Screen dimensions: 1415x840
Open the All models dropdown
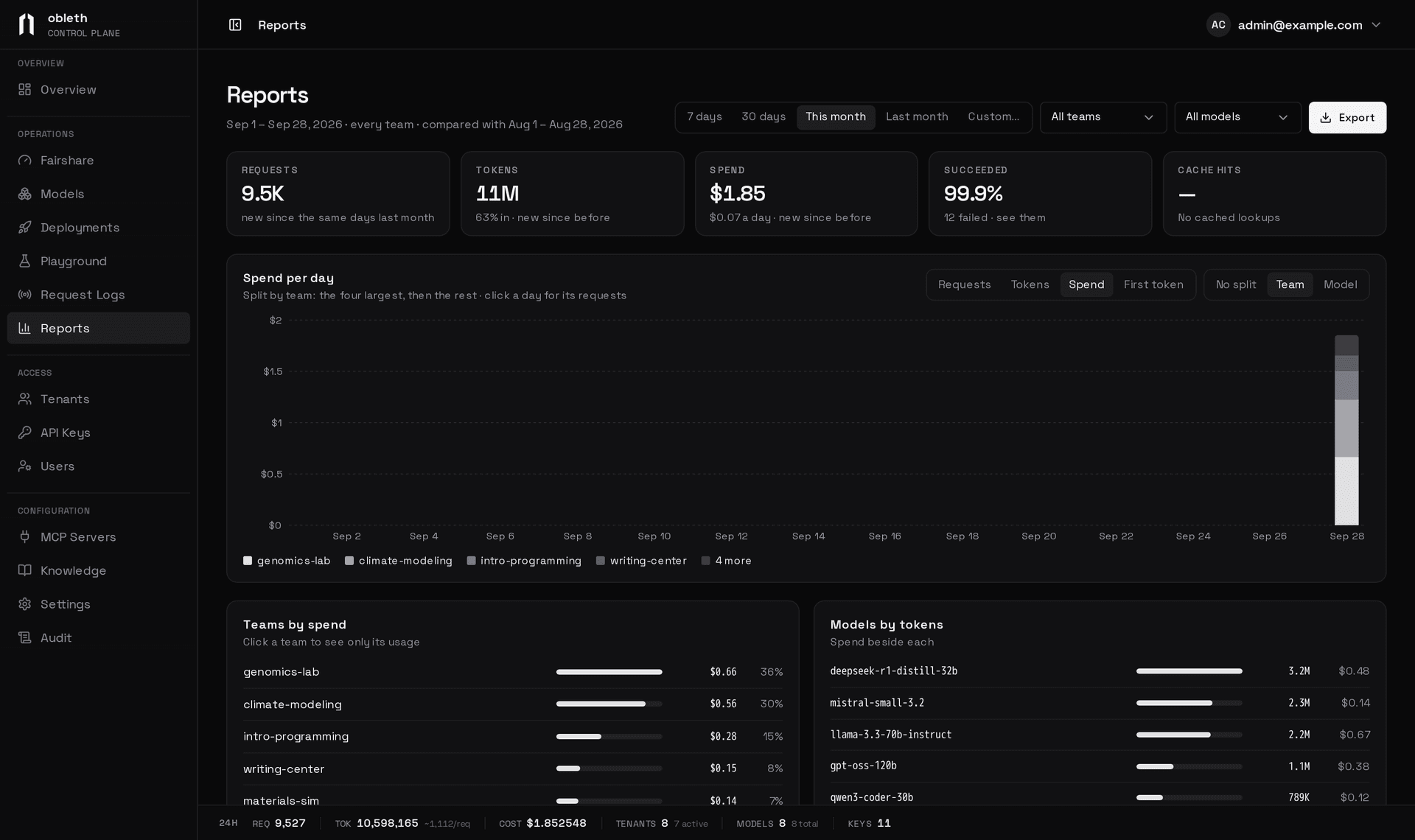(1237, 117)
